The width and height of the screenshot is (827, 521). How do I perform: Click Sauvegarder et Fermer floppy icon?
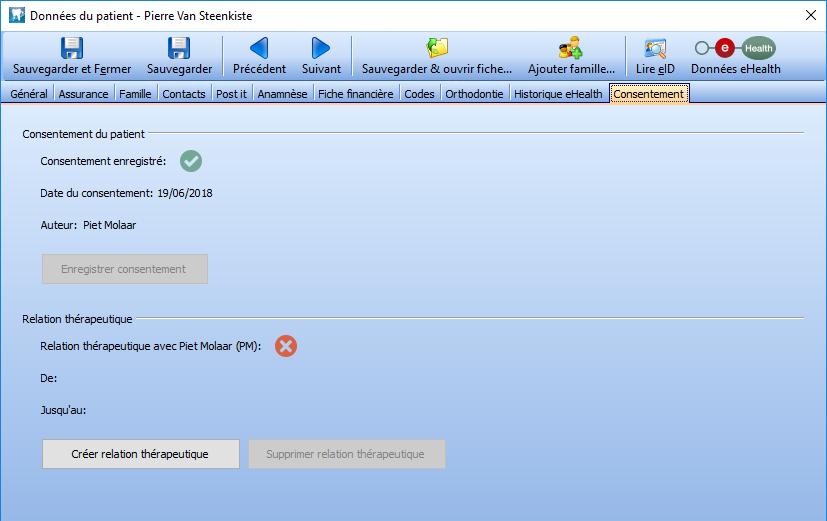click(72, 48)
